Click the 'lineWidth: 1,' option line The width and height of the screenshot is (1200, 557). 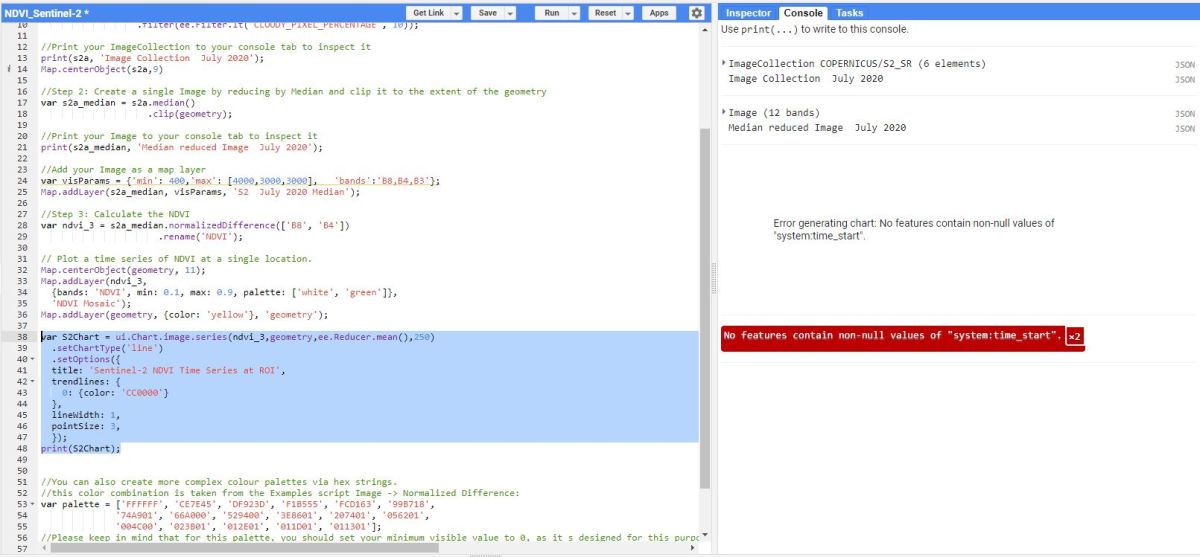click(86, 415)
